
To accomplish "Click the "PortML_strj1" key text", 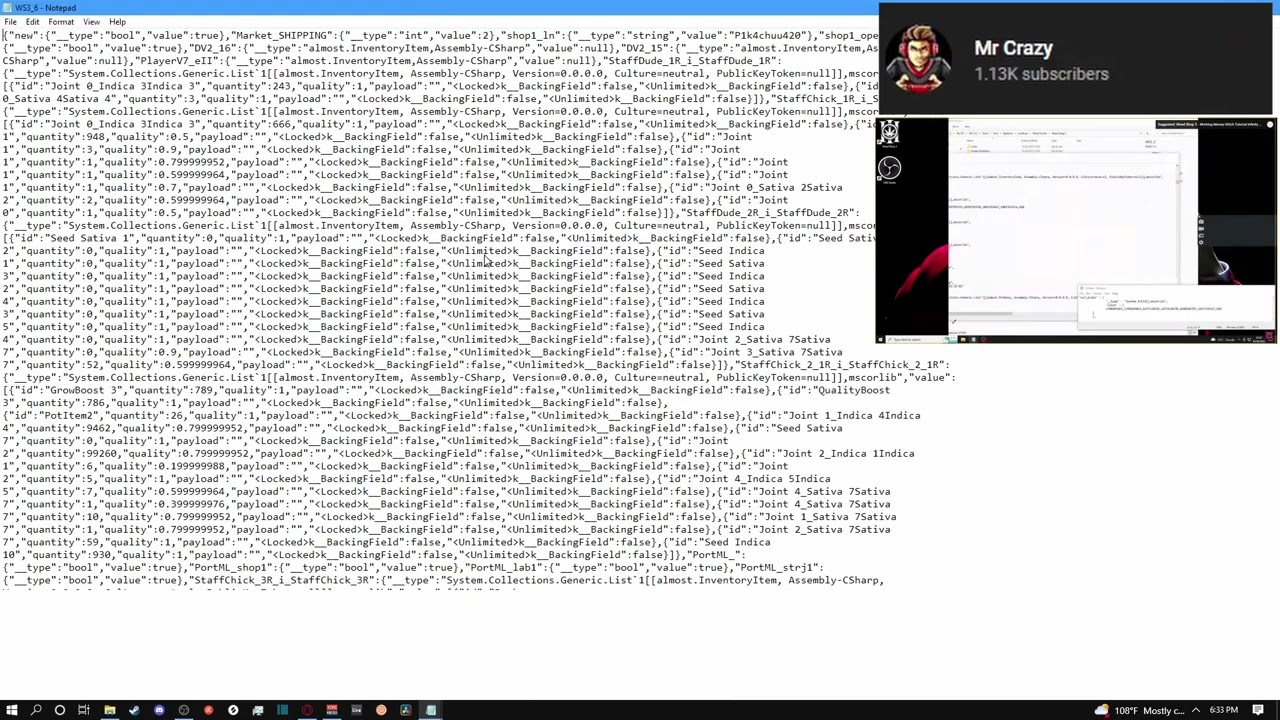I will (x=779, y=567).
